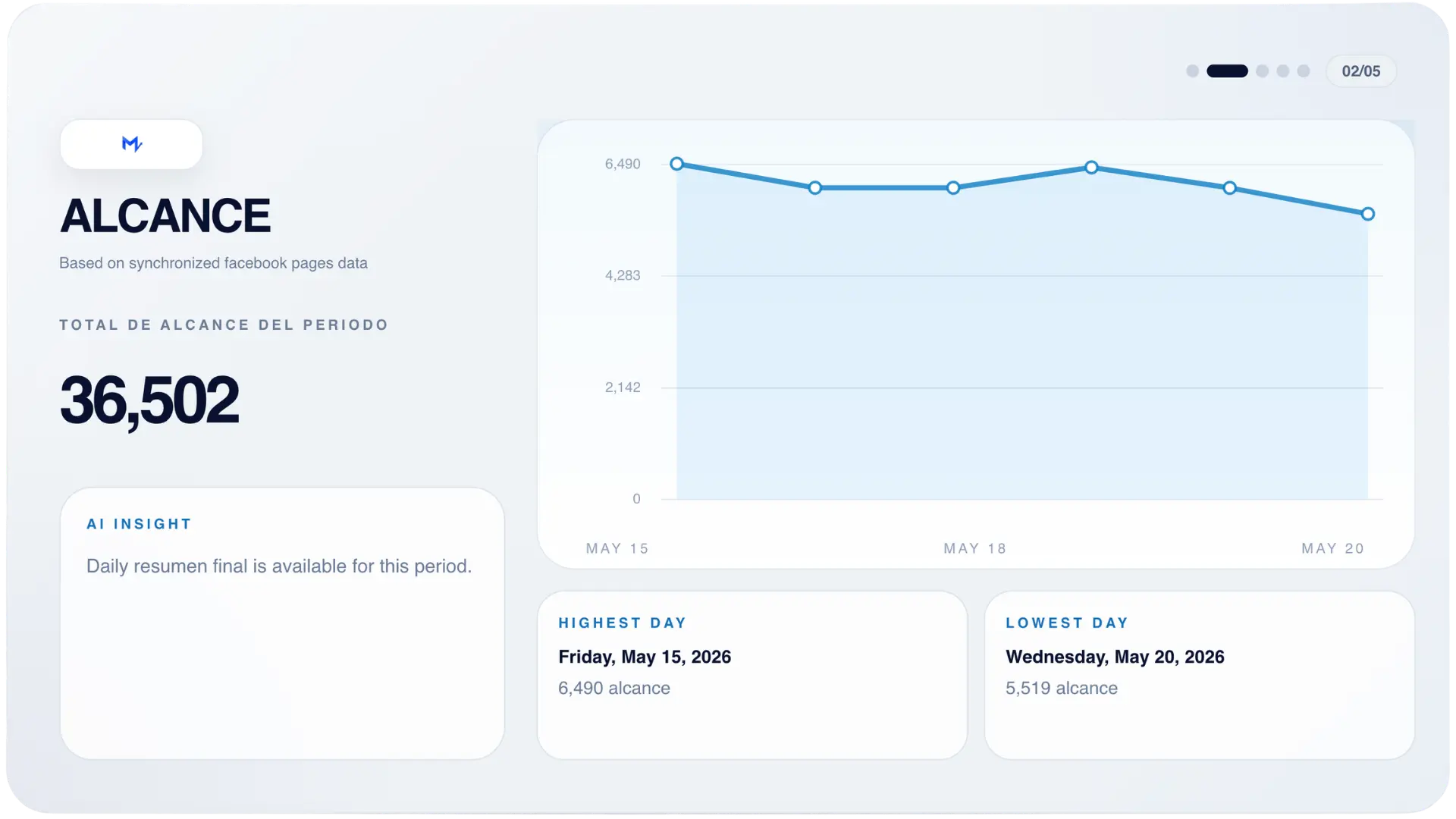Click the '5,519 alcance' value
This screenshot has height=819, width=1456.
[x=1062, y=688]
